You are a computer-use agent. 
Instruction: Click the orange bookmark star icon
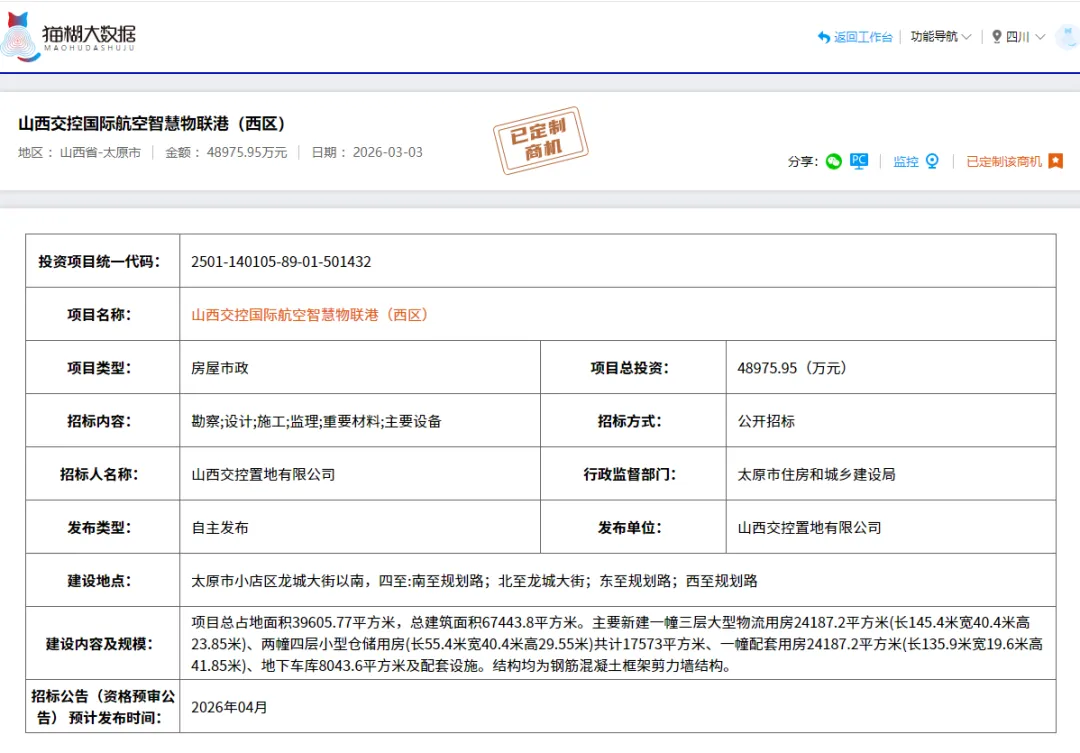(1055, 161)
